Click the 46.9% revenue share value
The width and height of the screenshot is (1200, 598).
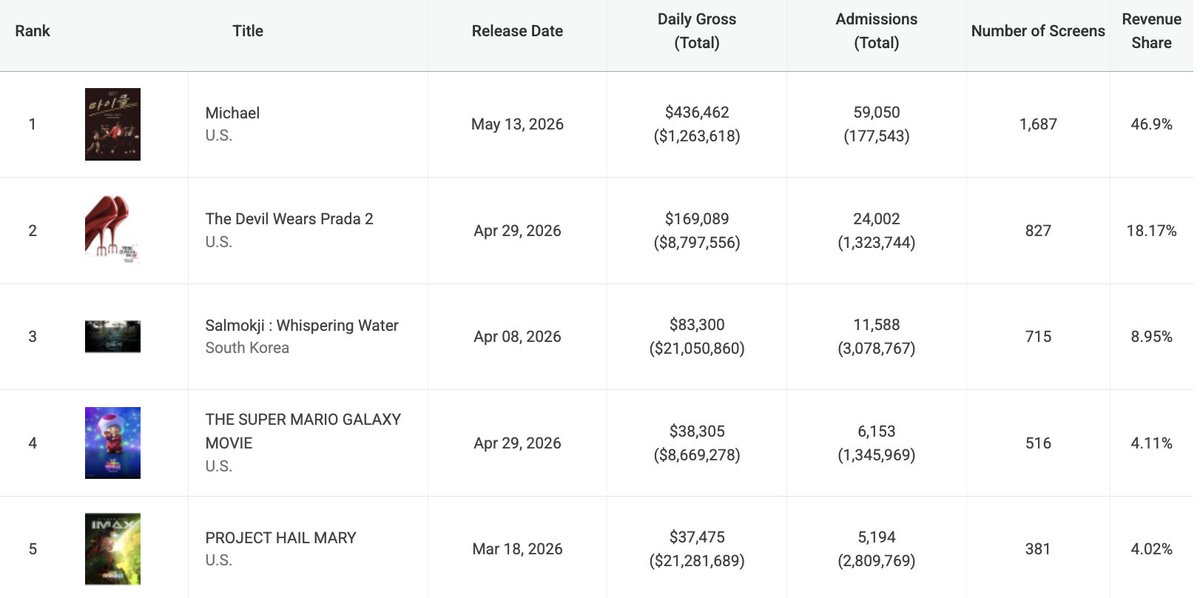point(1151,124)
